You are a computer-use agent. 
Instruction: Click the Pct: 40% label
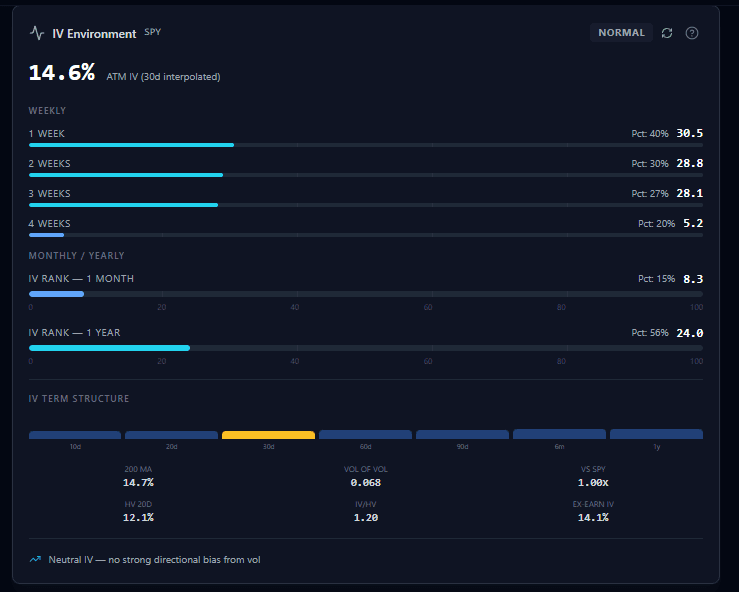[650, 134]
